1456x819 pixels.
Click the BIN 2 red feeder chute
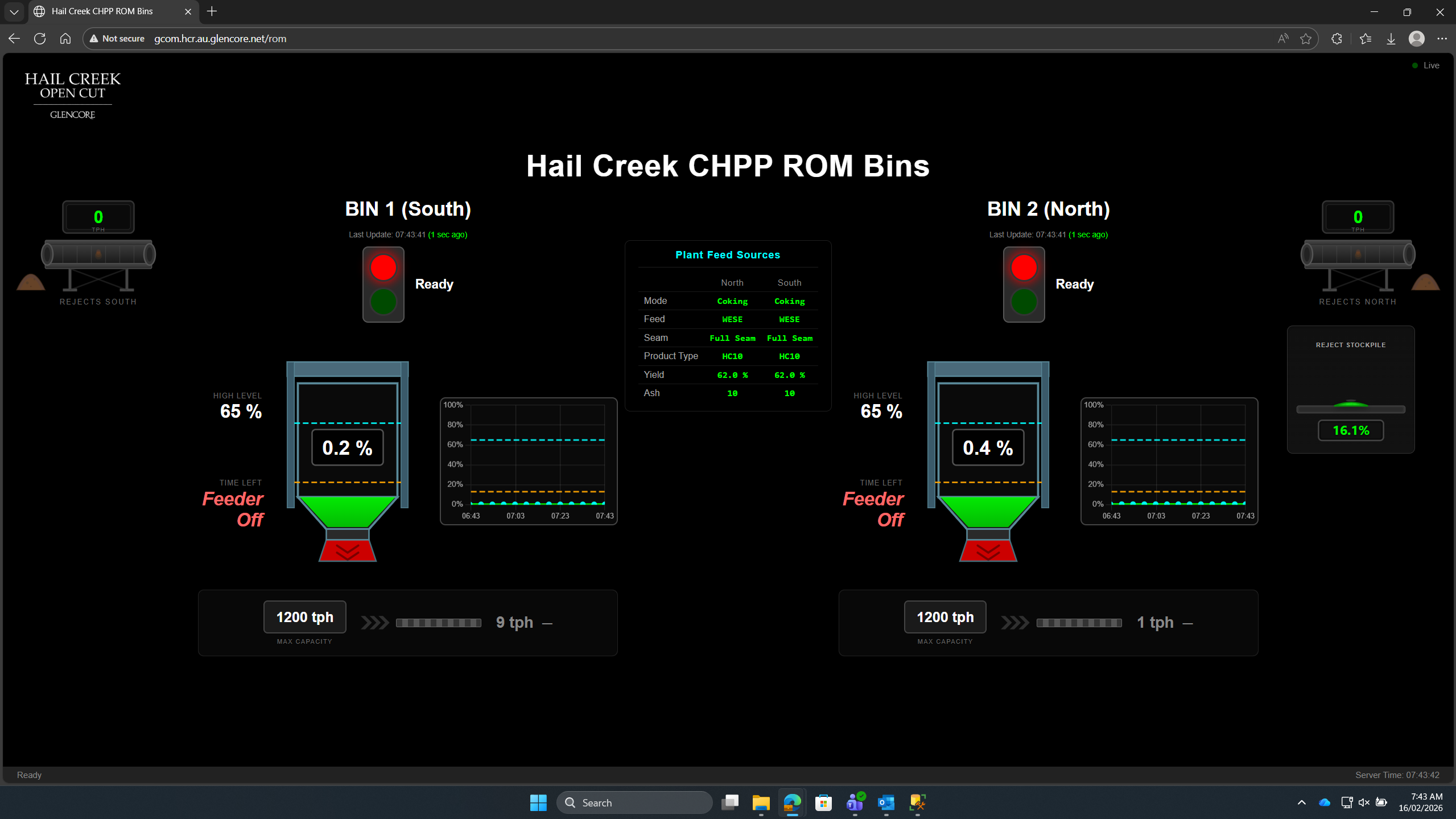[988, 550]
